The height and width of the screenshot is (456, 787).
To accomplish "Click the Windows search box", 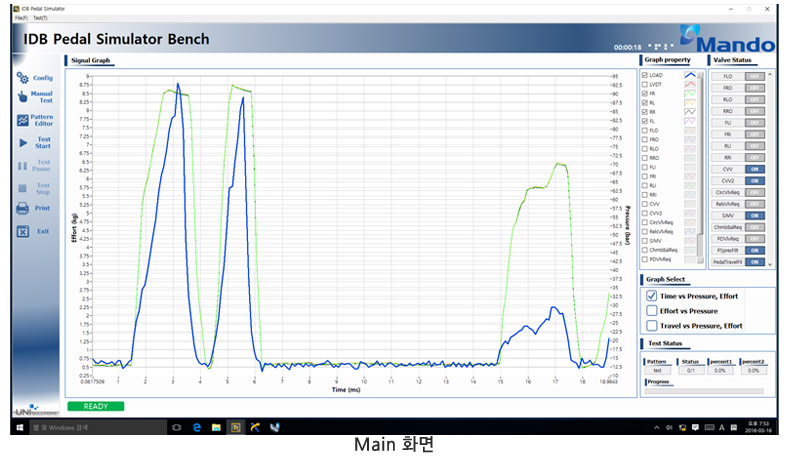I will (98, 427).
